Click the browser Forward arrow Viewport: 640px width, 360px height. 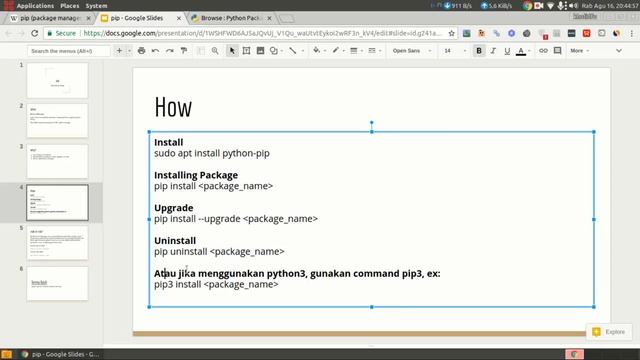coord(21,33)
